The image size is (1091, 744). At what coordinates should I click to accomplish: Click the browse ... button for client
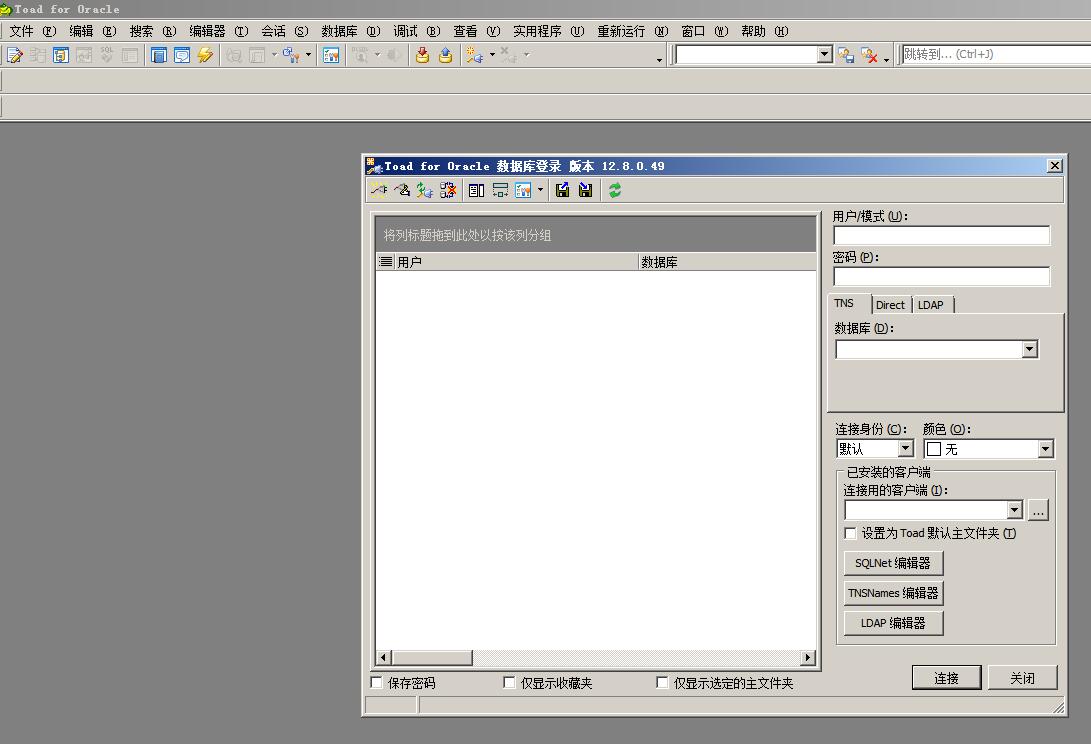[x=1037, y=510]
